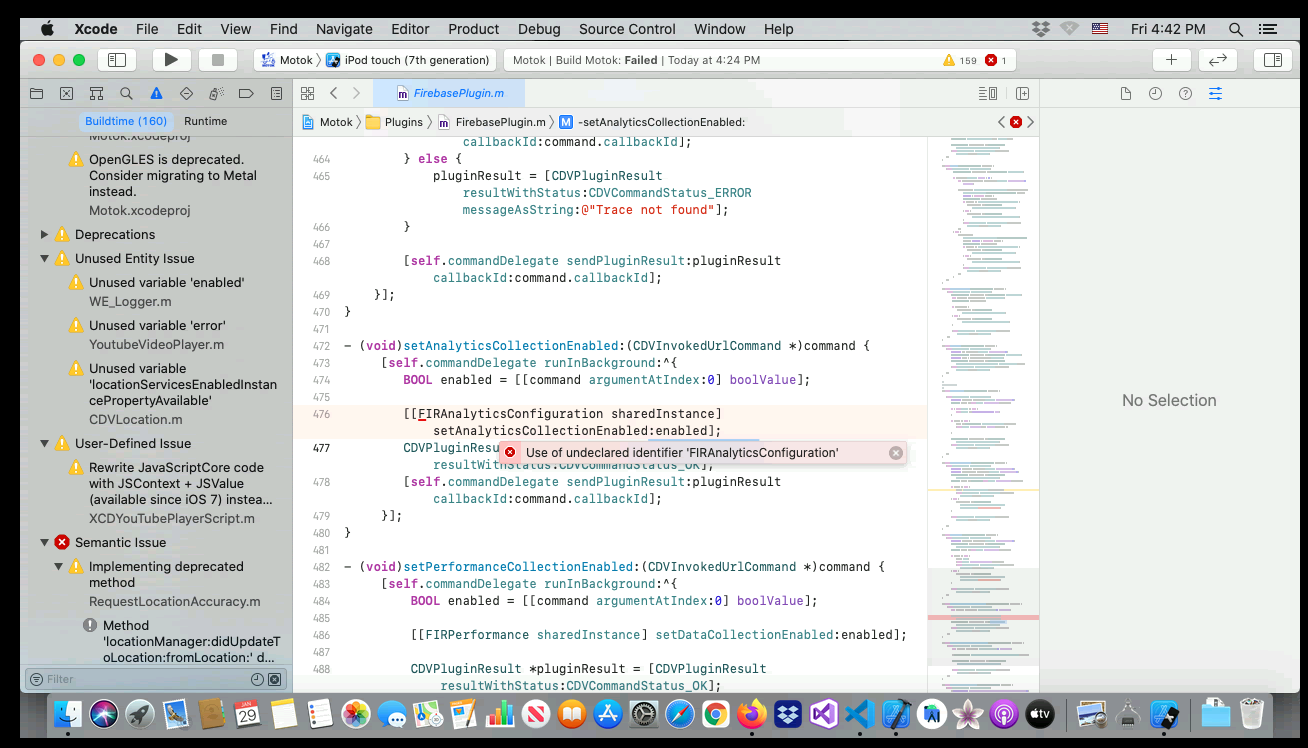Launch Firefox from the Dock
Viewport: 1308px width, 748px height.
pyautogui.click(x=751, y=714)
